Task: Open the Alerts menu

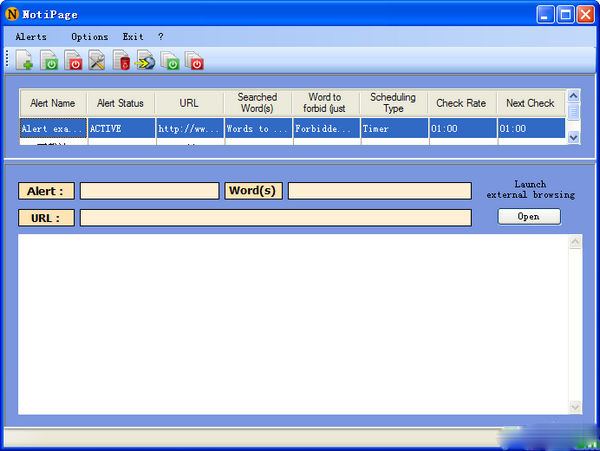Action: (31, 37)
